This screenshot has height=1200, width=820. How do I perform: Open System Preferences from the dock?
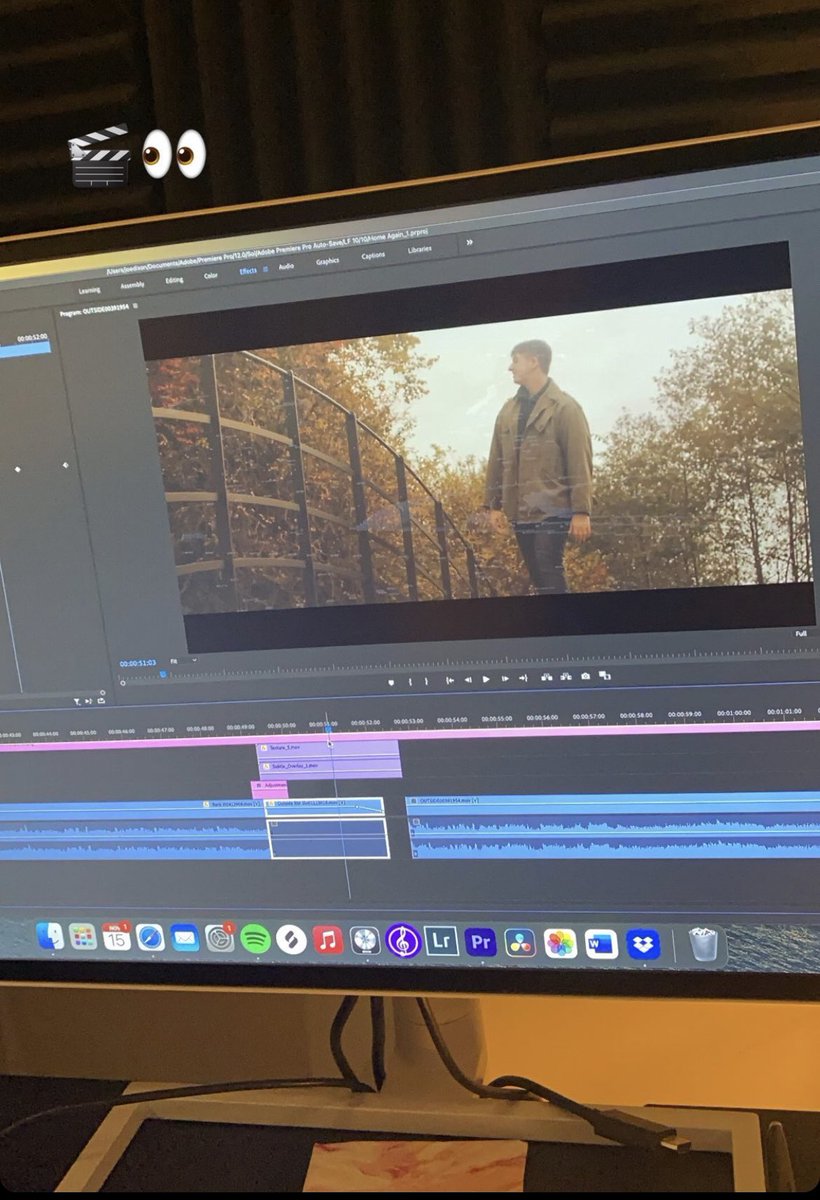pos(220,938)
